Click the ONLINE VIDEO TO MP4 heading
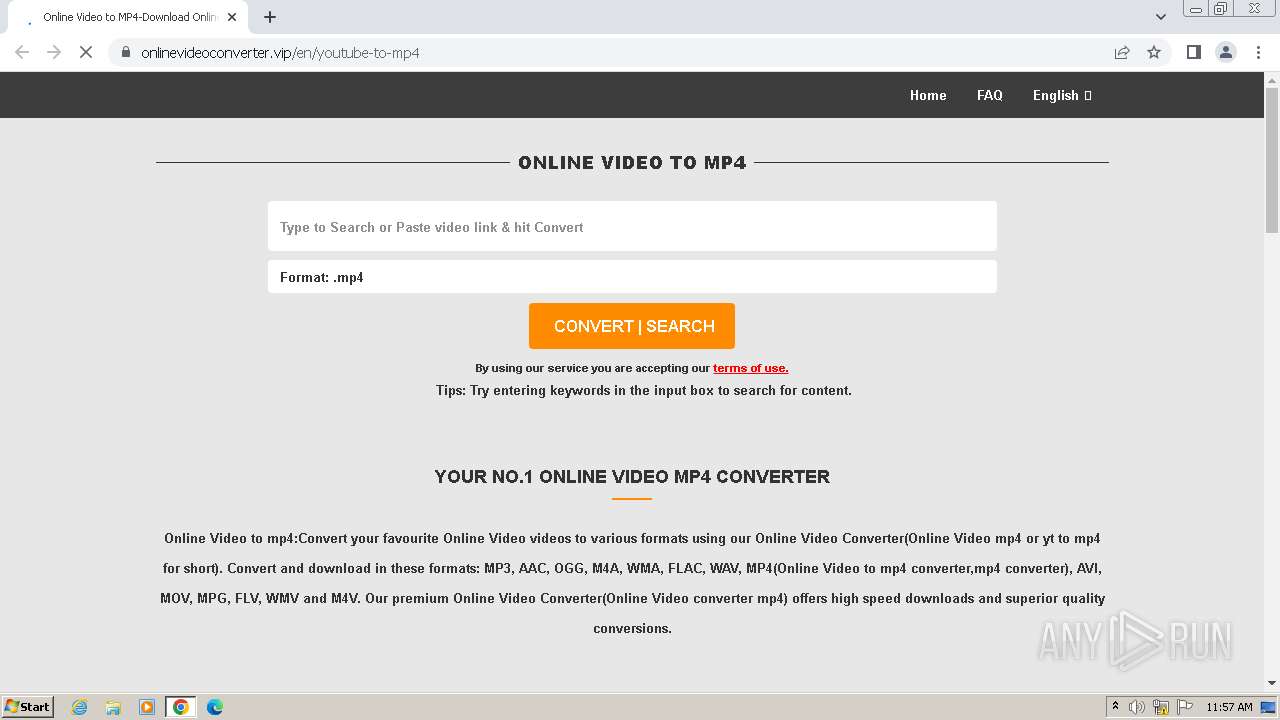The image size is (1280, 720). pos(632,162)
